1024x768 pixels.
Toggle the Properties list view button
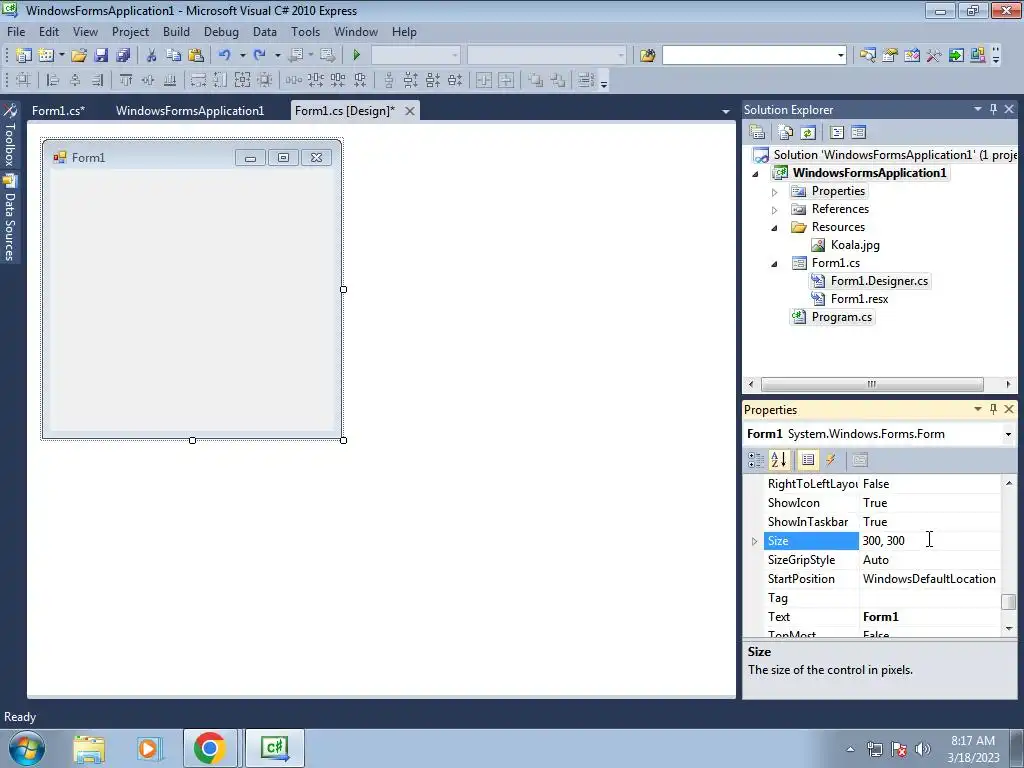click(x=808, y=460)
